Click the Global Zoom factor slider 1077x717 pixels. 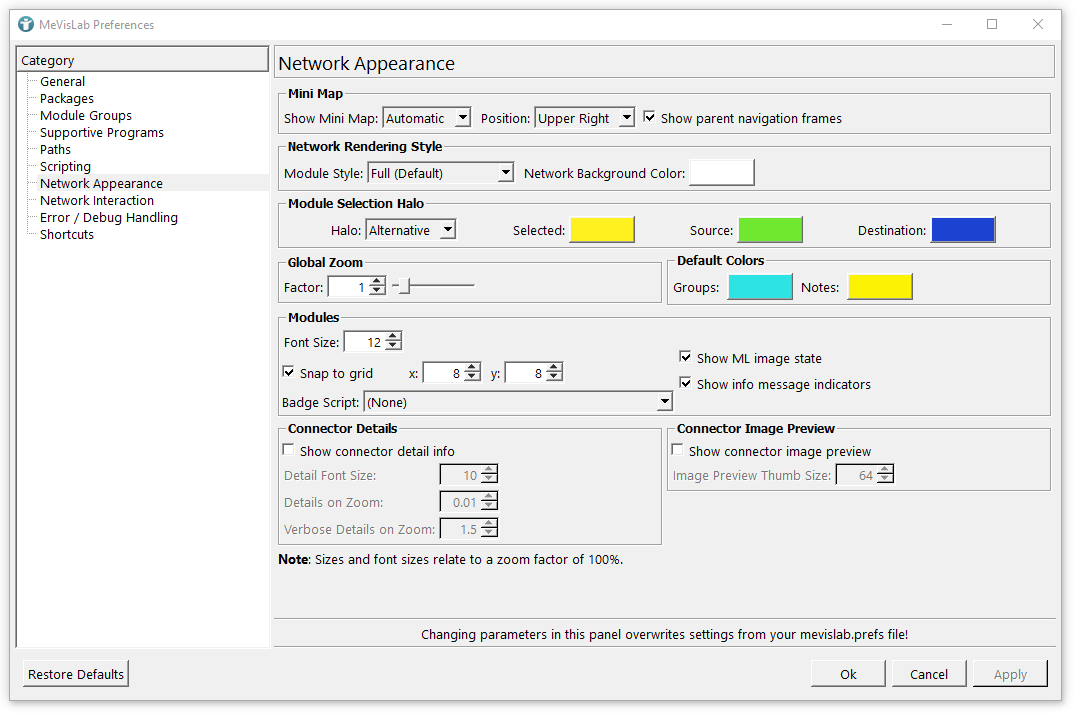pyautogui.click(x=434, y=287)
